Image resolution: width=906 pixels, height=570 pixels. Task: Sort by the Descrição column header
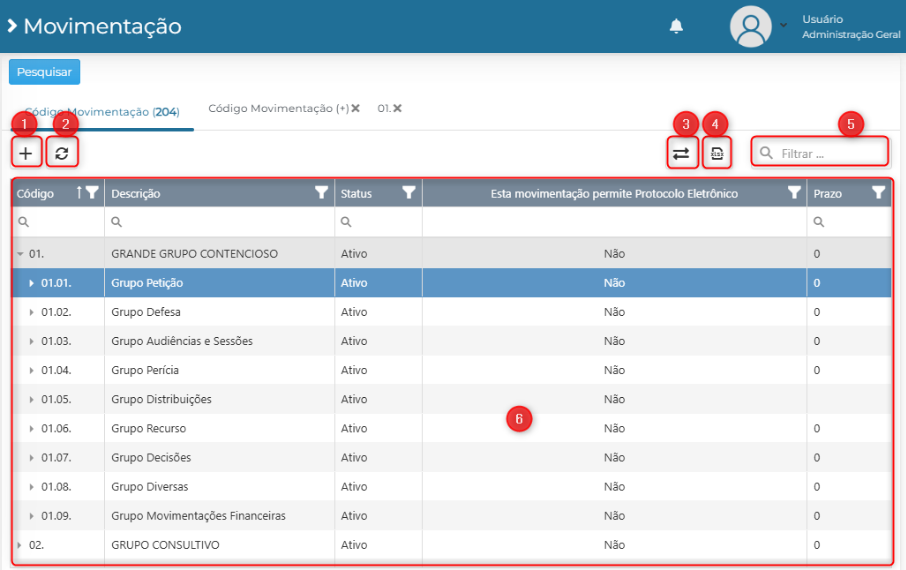pyautogui.click(x=136, y=194)
